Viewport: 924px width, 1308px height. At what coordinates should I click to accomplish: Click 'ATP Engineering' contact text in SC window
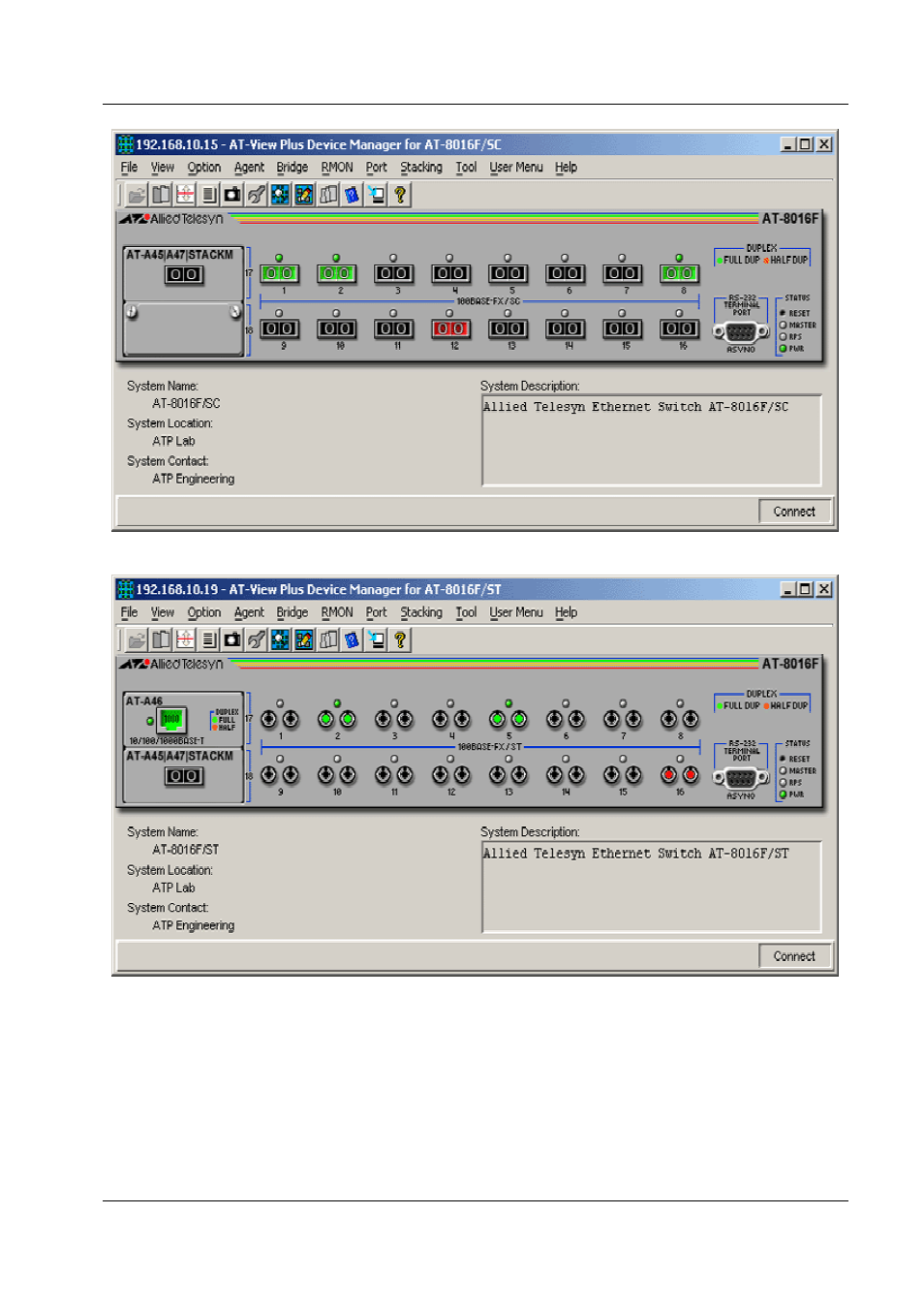[x=193, y=479]
